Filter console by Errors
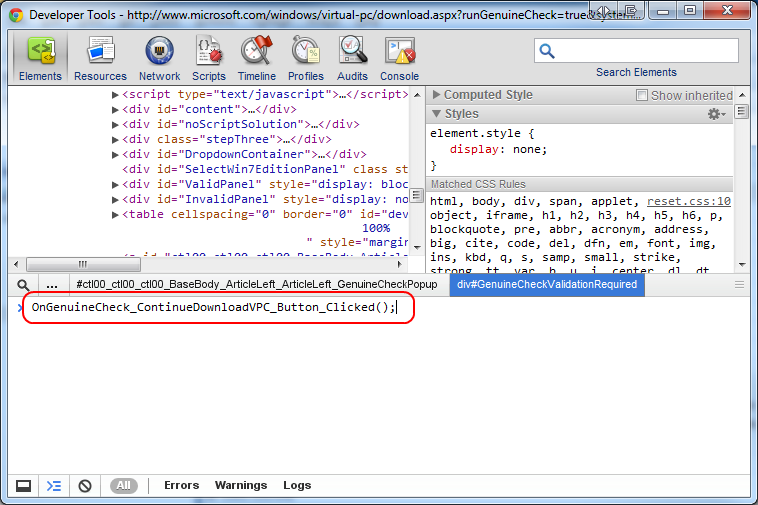758x505 pixels. (181, 485)
